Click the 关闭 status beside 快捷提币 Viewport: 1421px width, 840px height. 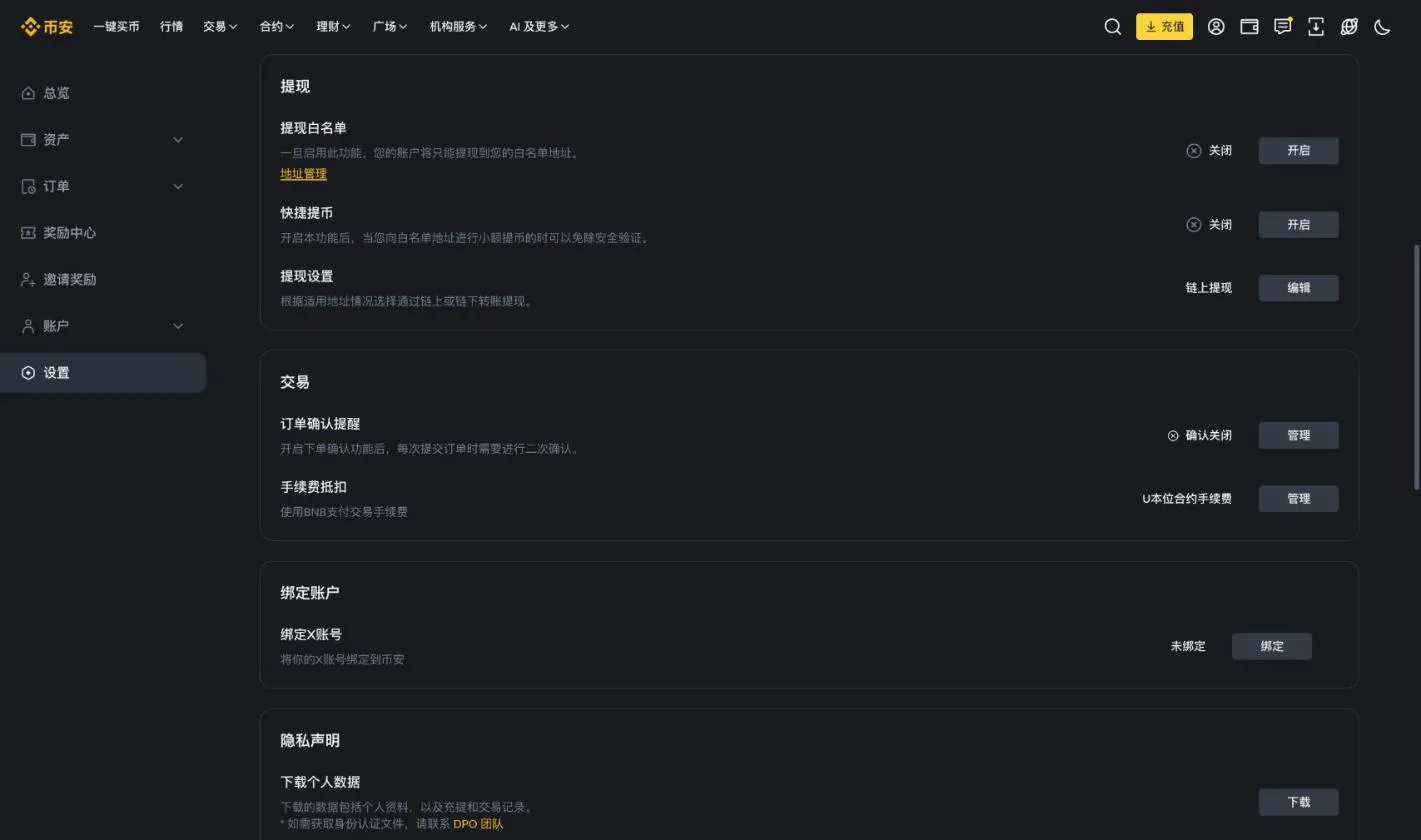coord(1209,225)
